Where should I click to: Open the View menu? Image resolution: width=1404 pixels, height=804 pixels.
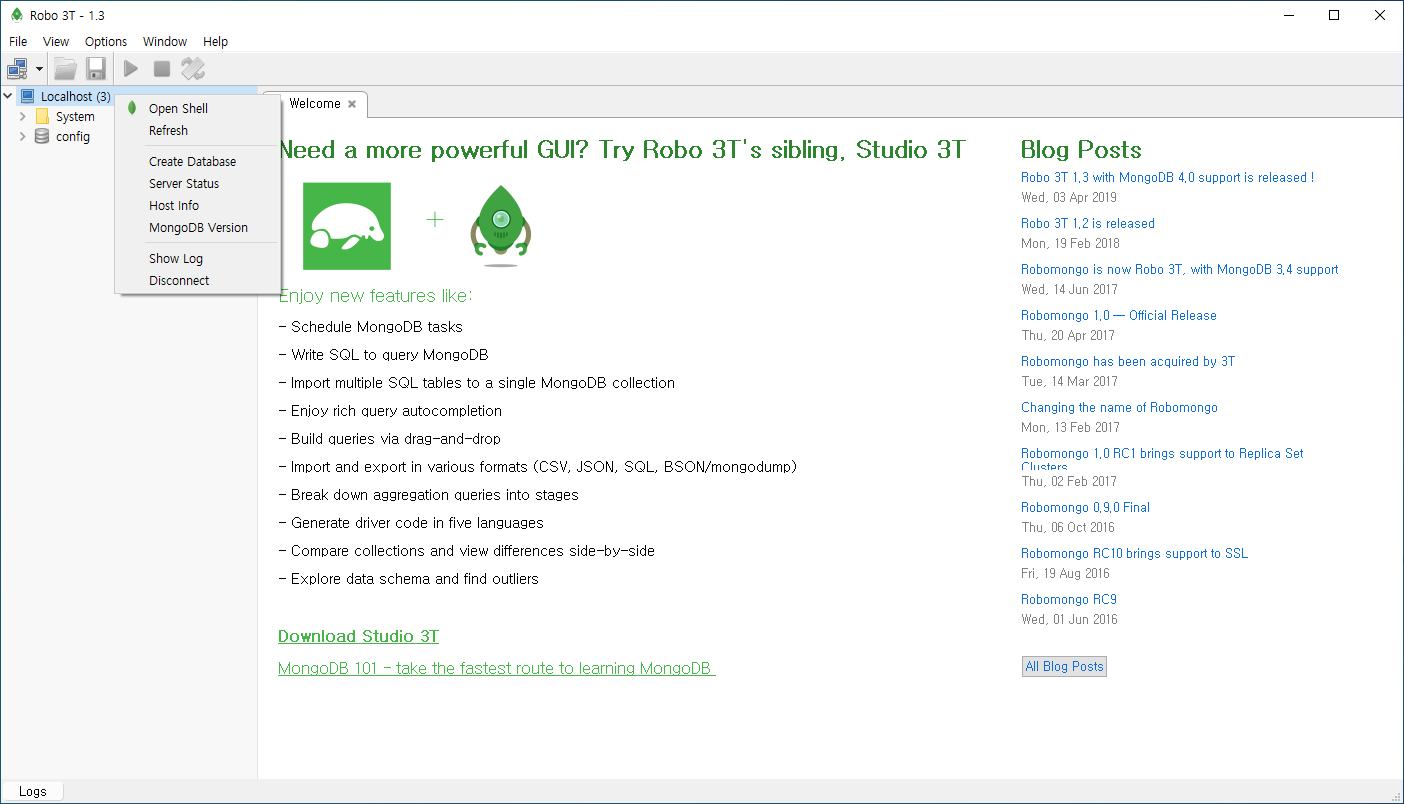point(56,41)
